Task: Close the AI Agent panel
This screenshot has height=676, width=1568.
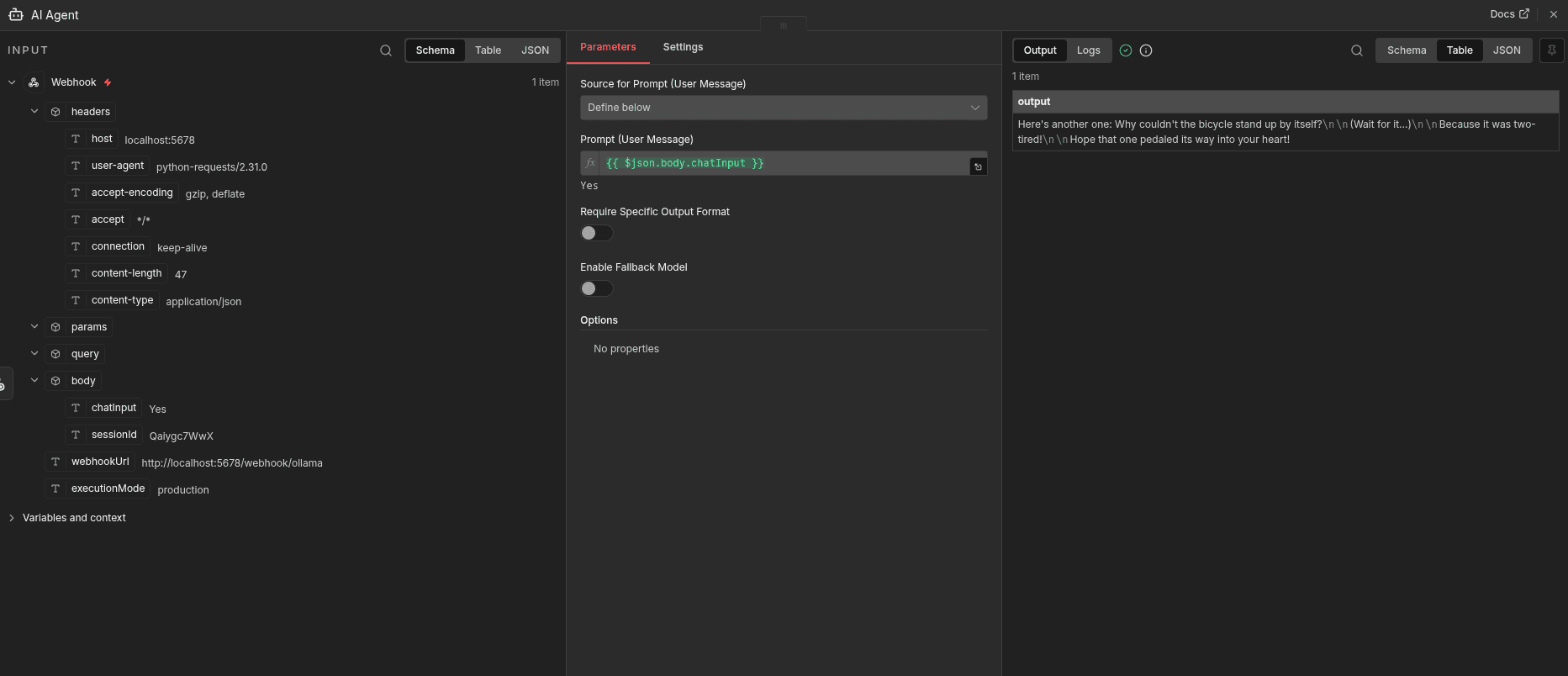Action: pyautogui.click(x=1554, y=14)
